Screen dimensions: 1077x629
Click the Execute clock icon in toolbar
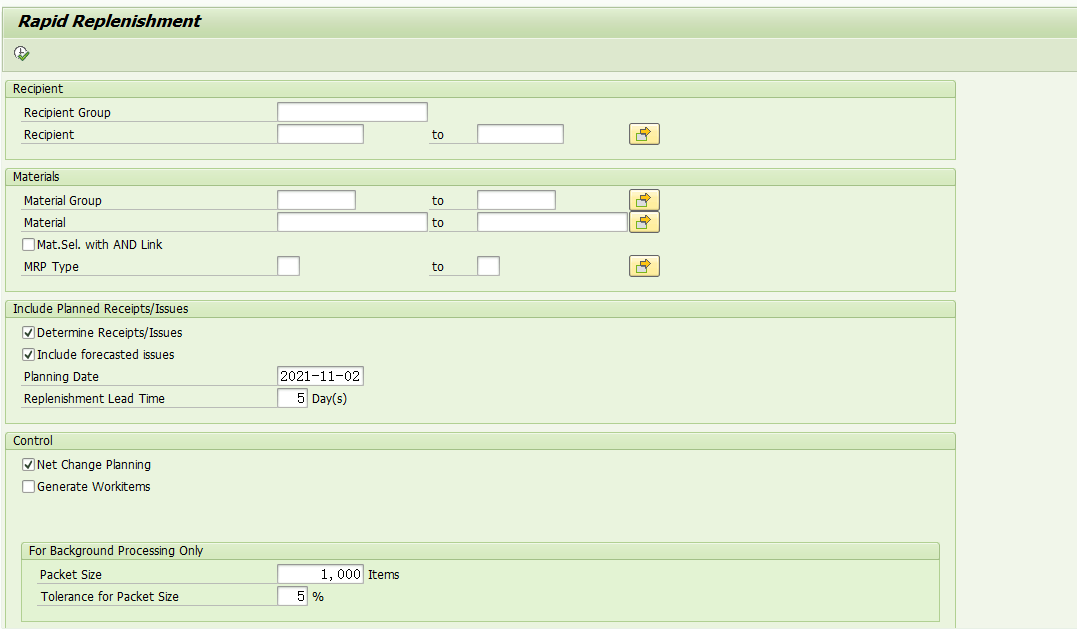tap(22, 54)
